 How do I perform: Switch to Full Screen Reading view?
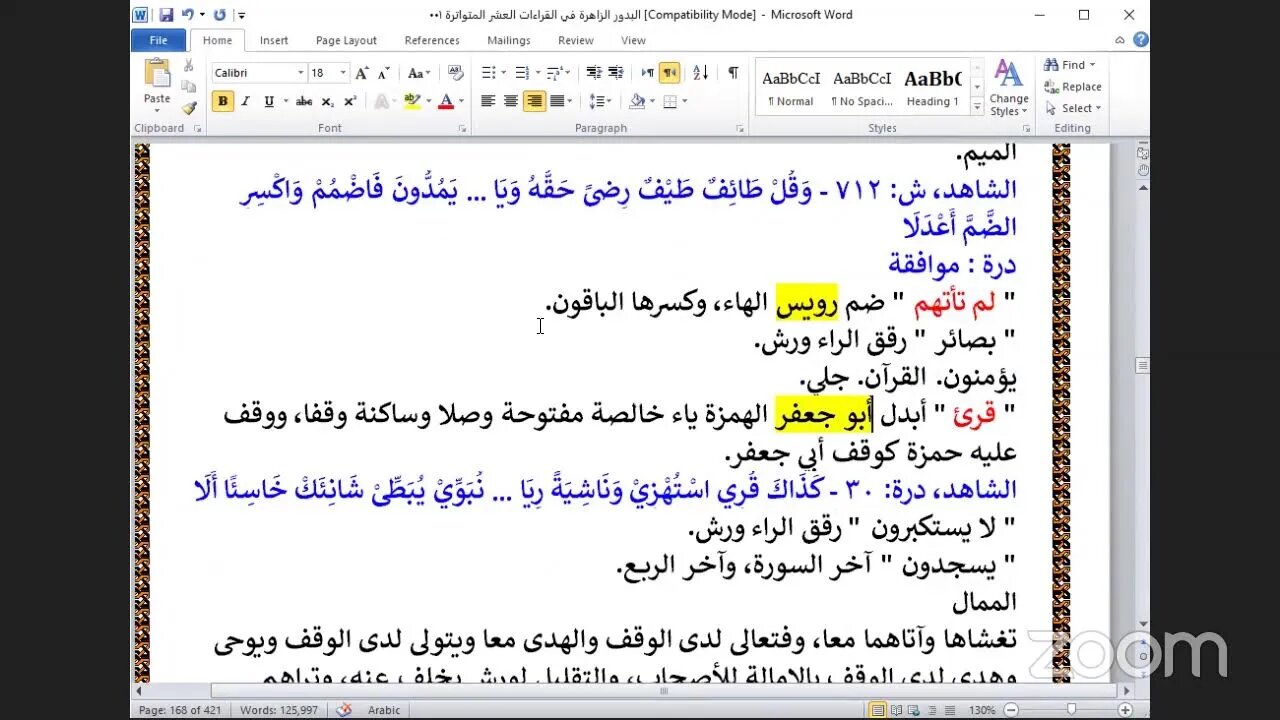coord(898,710)
